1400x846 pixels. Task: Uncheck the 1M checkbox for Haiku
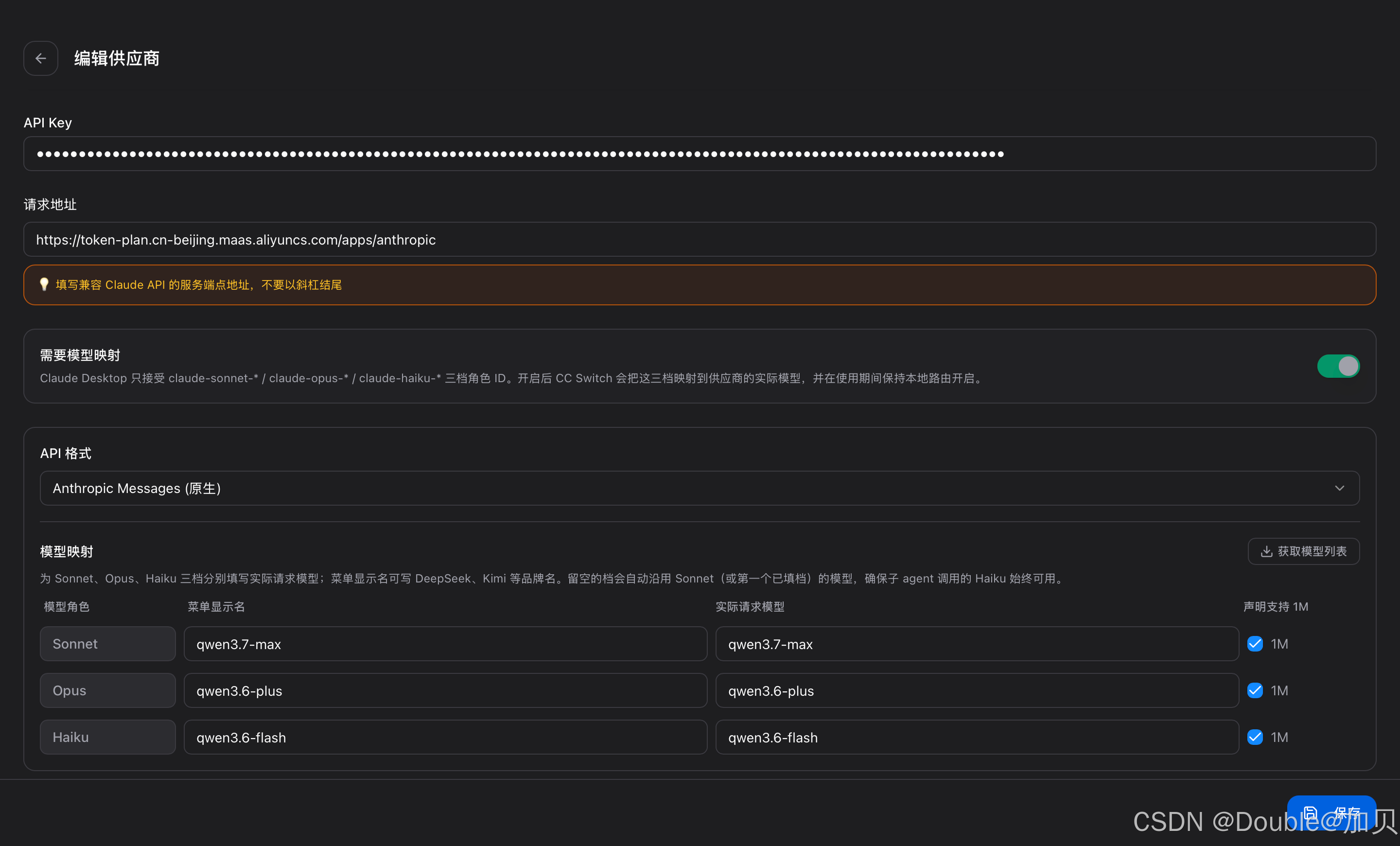[x=1255, y=738]
